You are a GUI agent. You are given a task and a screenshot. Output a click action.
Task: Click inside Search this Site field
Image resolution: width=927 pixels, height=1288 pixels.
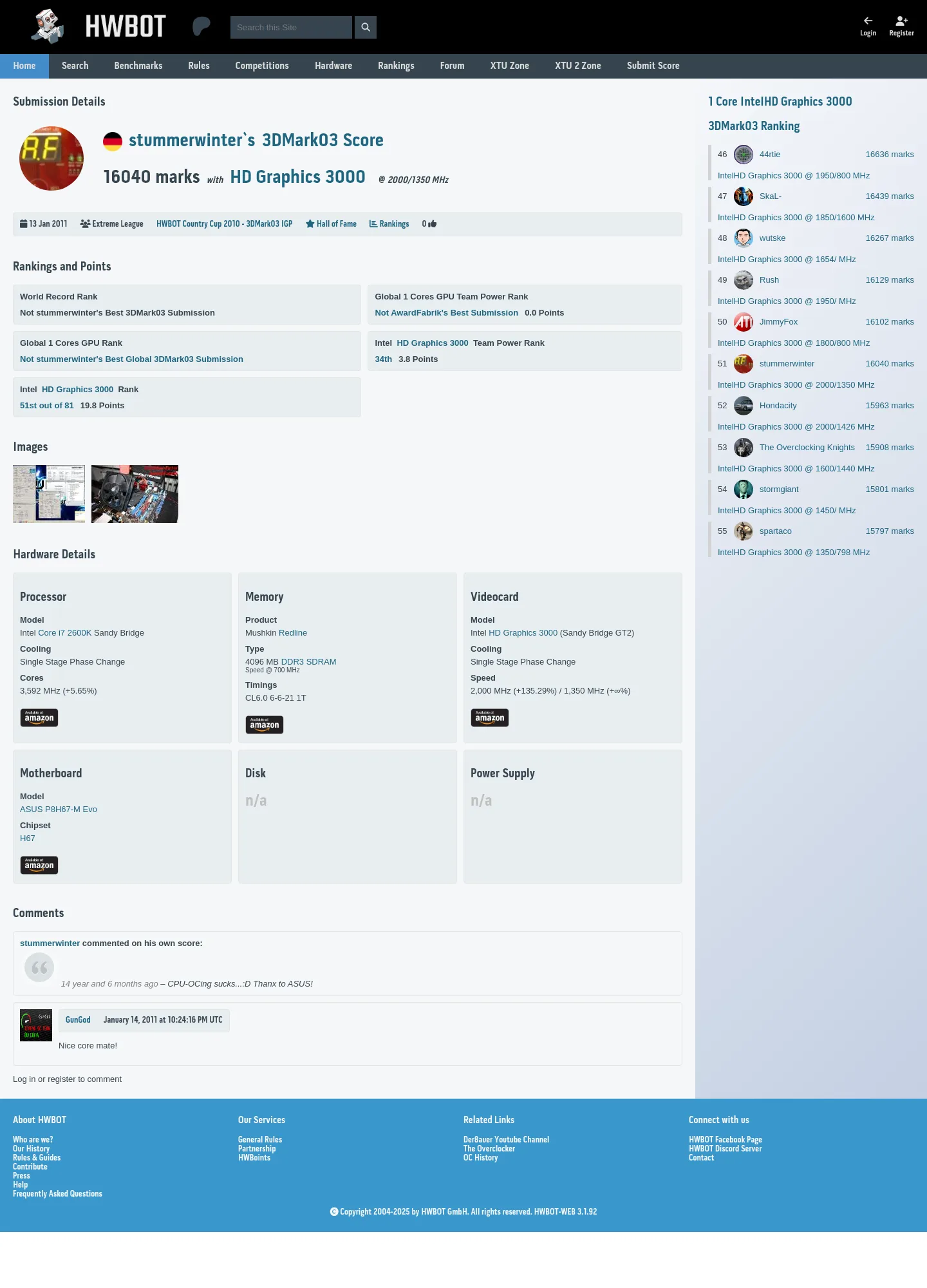[291, 27]
